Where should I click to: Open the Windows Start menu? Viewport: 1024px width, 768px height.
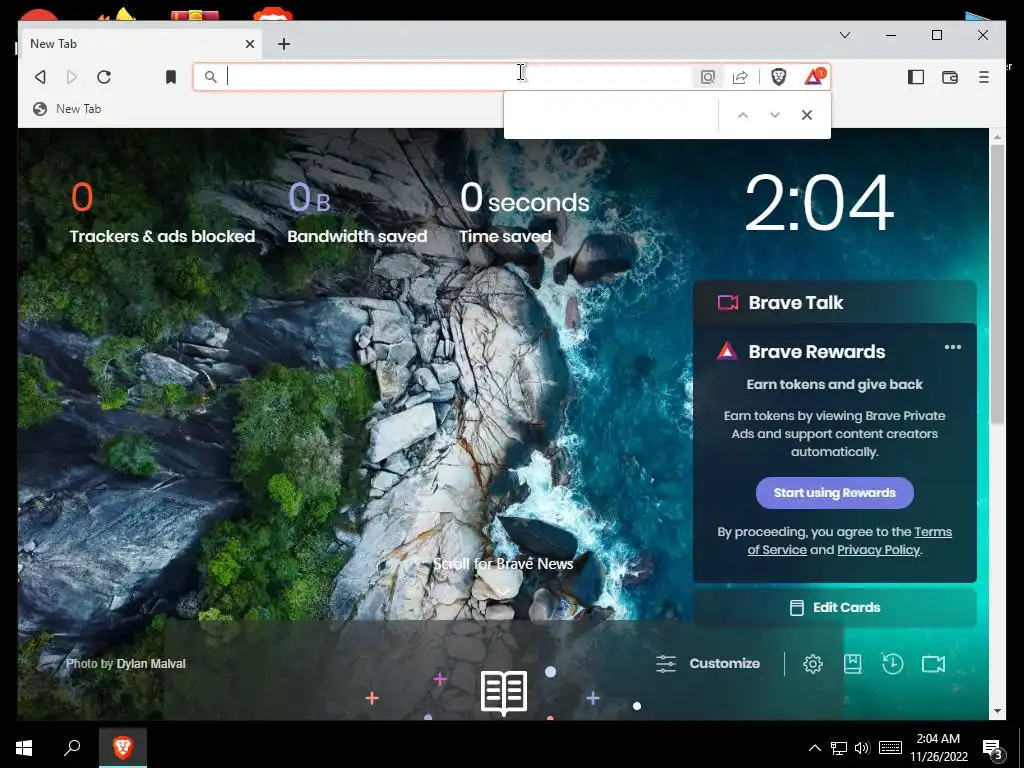24,748
